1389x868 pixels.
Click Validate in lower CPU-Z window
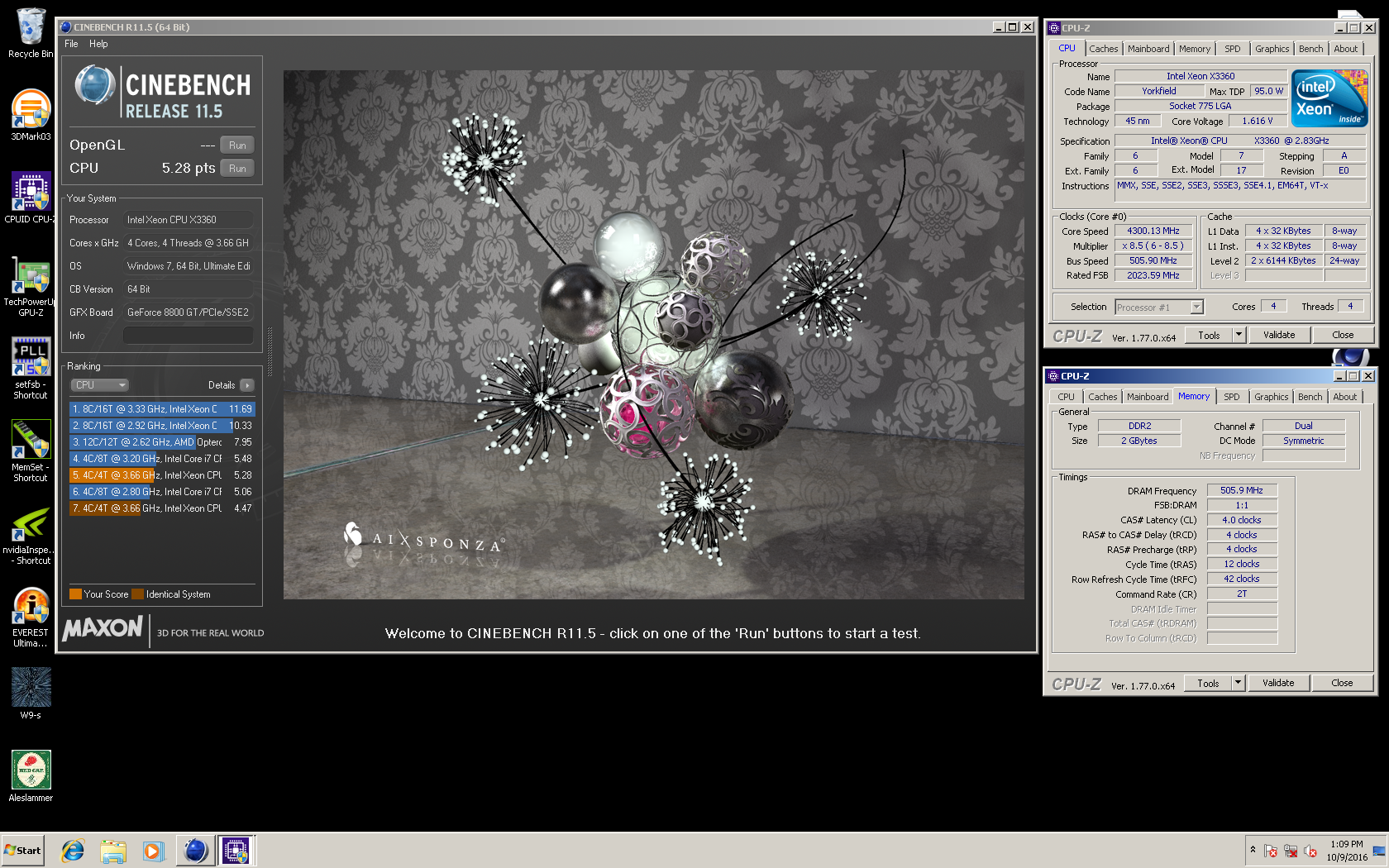[1278, 684]
